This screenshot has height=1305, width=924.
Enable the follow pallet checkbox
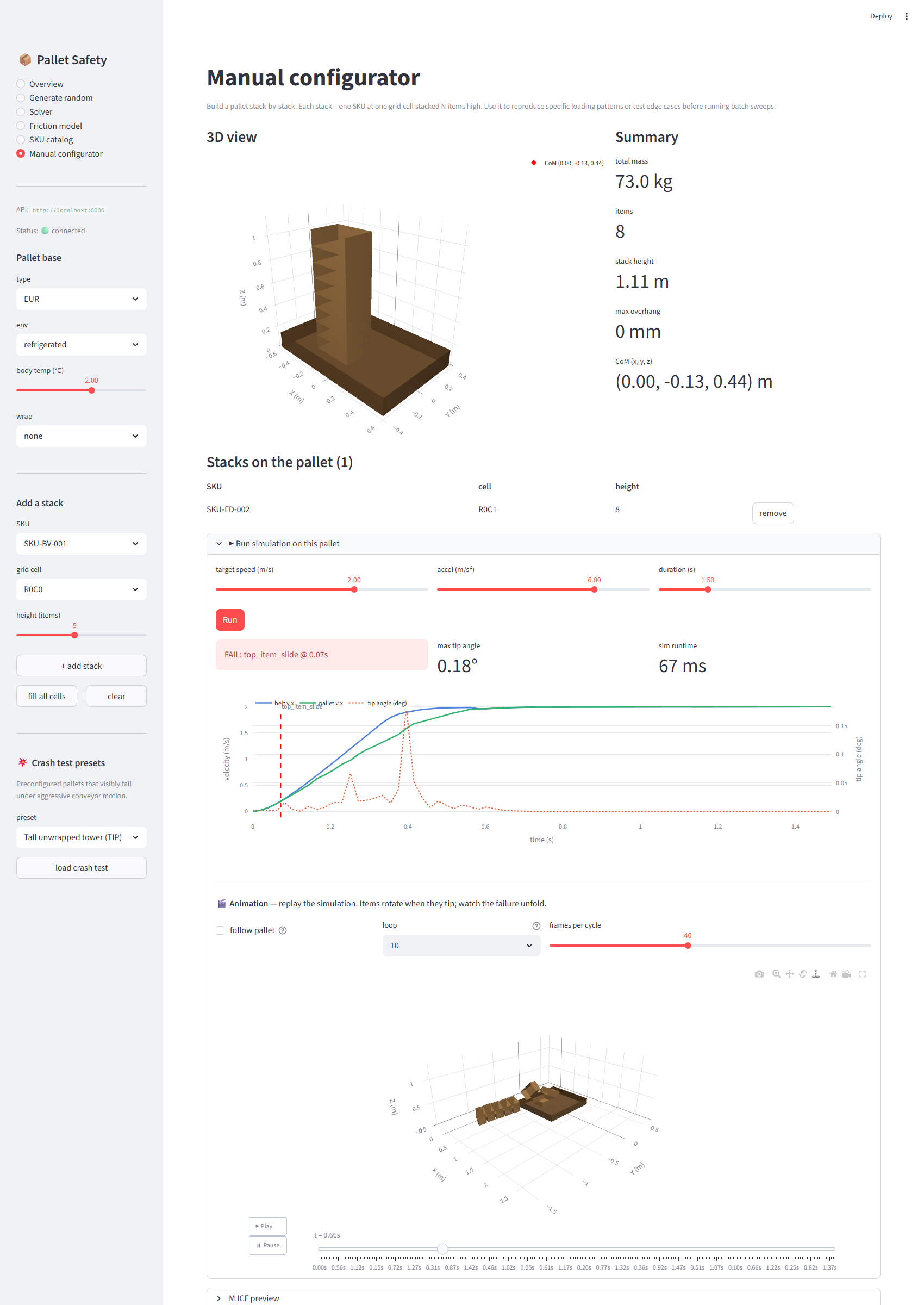pyautogui.click(x=220, y=930)
